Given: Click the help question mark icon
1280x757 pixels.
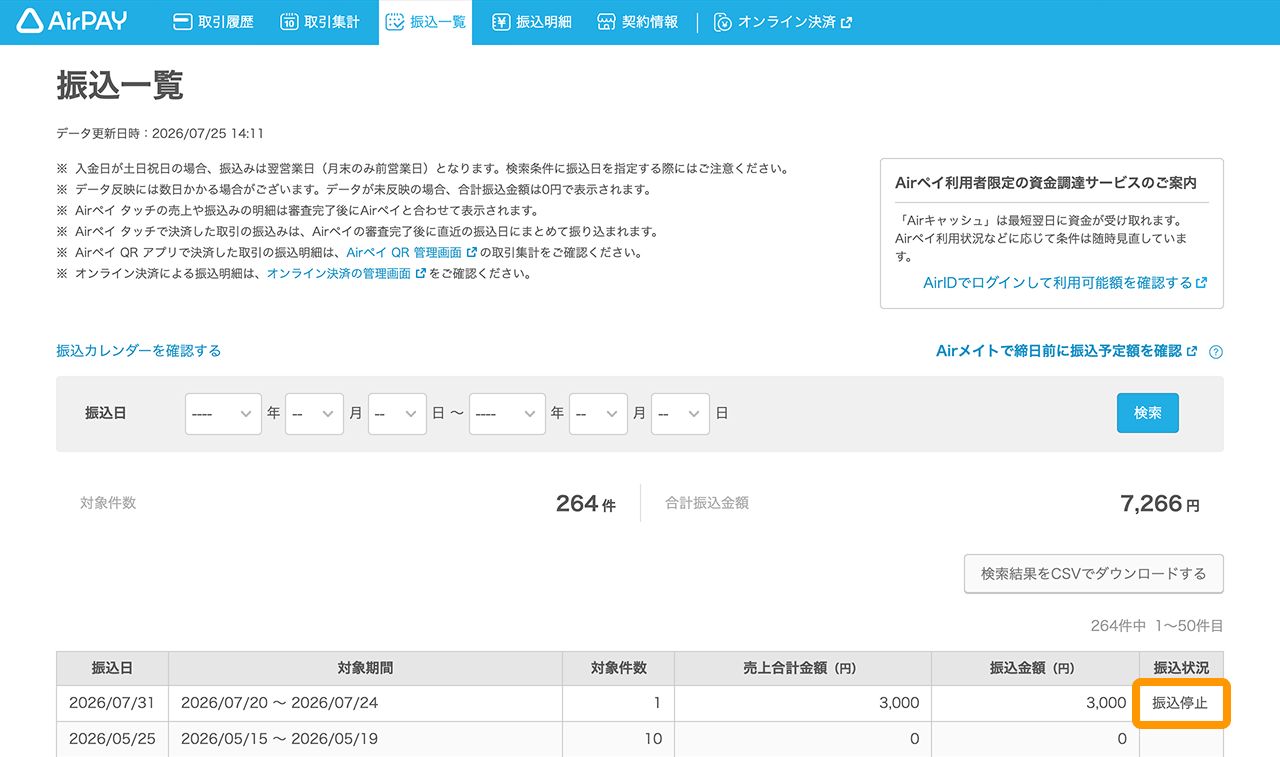Looking at the screenshot, I should [x=1216, y=352].
